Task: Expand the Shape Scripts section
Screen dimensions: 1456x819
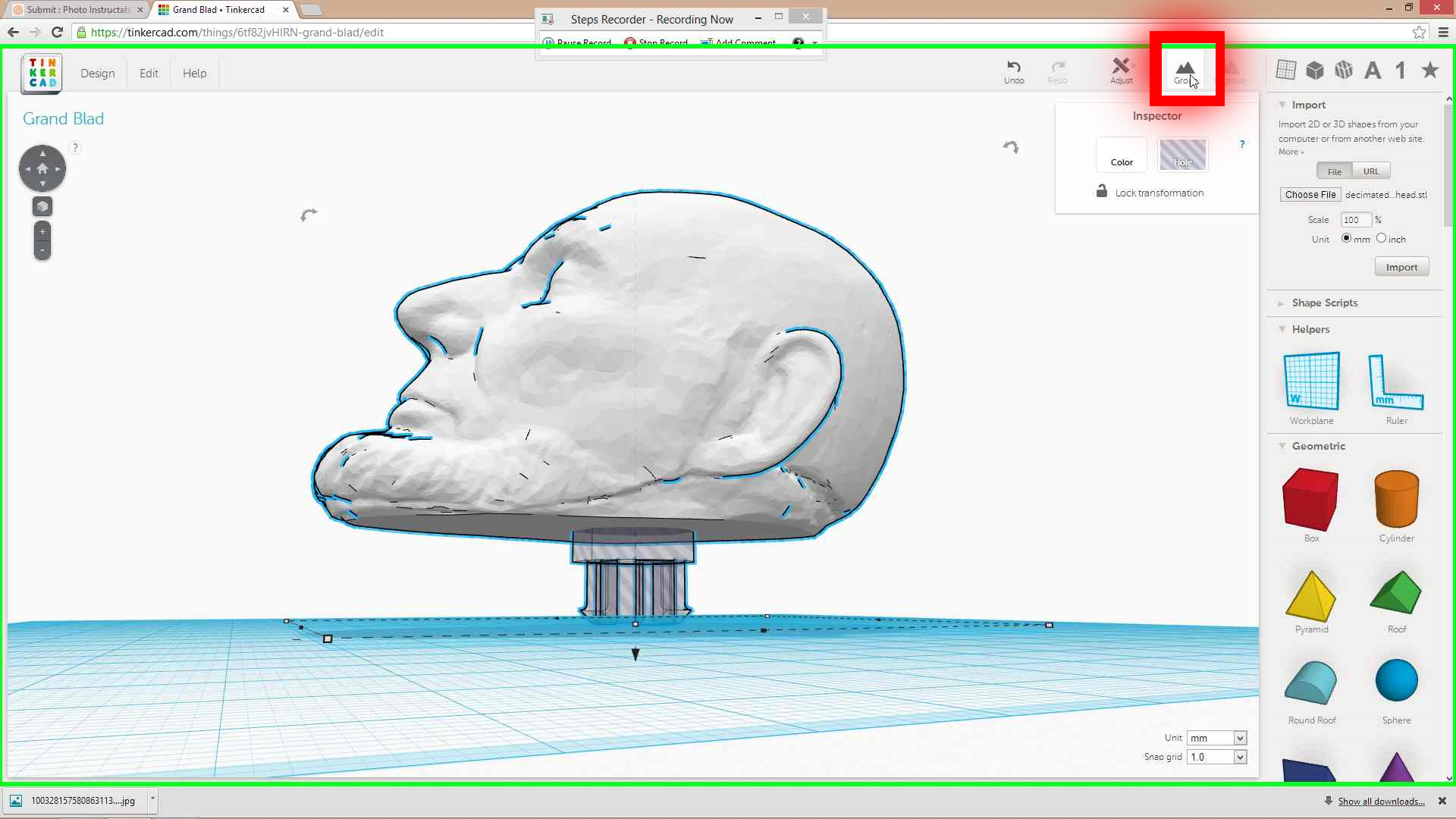Action: click(1325, 303)
